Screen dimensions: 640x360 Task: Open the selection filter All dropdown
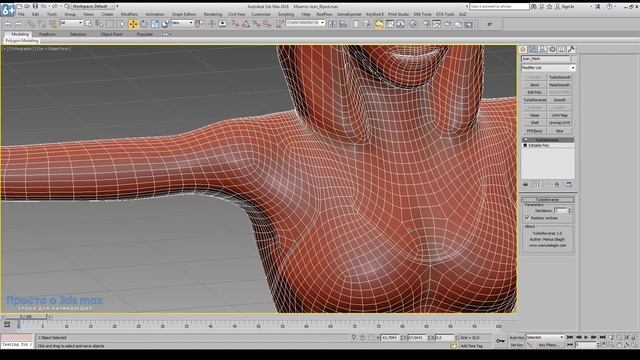[x=71, y=23]
